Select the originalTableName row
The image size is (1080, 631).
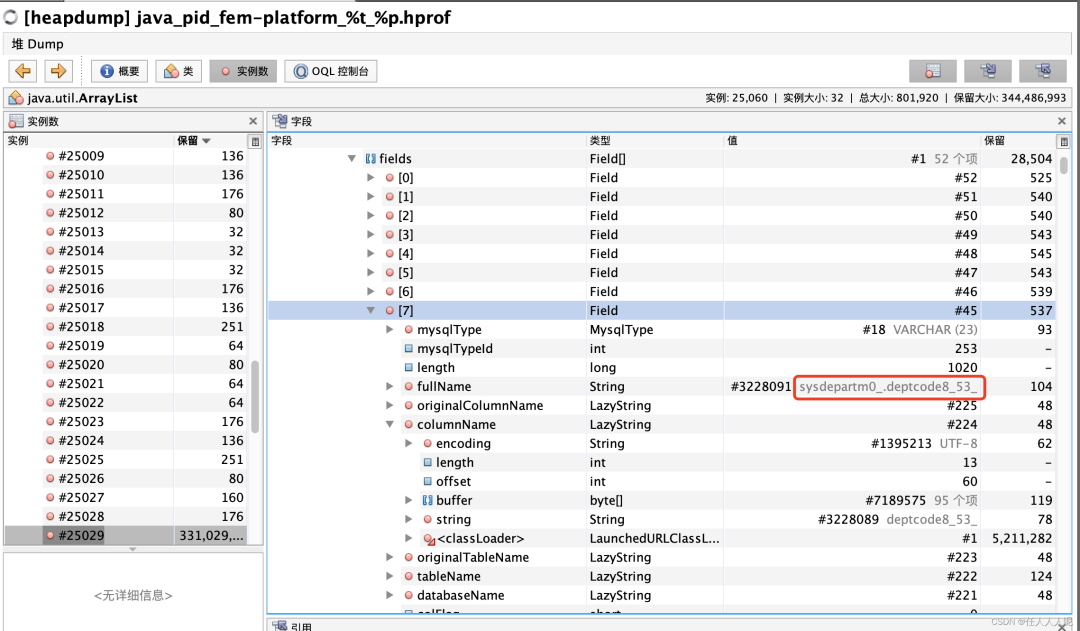(661, 557)
